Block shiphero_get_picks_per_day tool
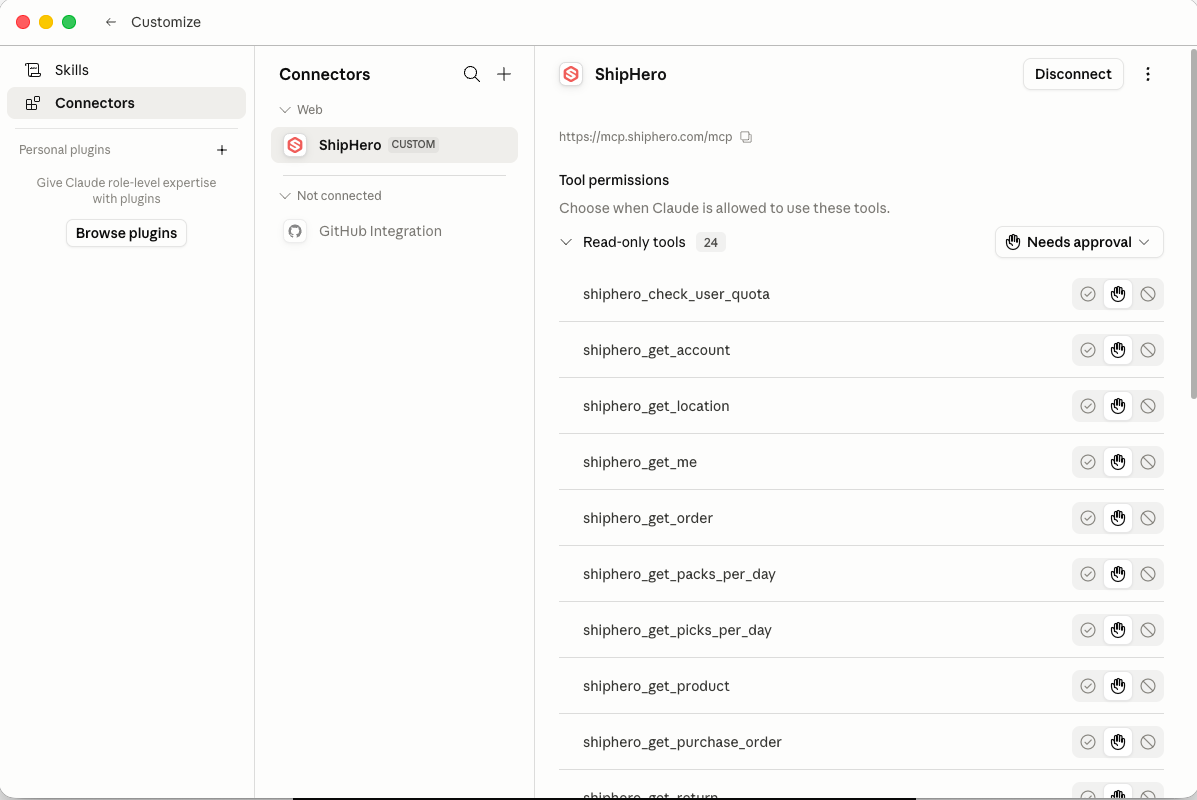This screenshot has height=800, width=1197. pyautogui.click(x=1147, y=631)
